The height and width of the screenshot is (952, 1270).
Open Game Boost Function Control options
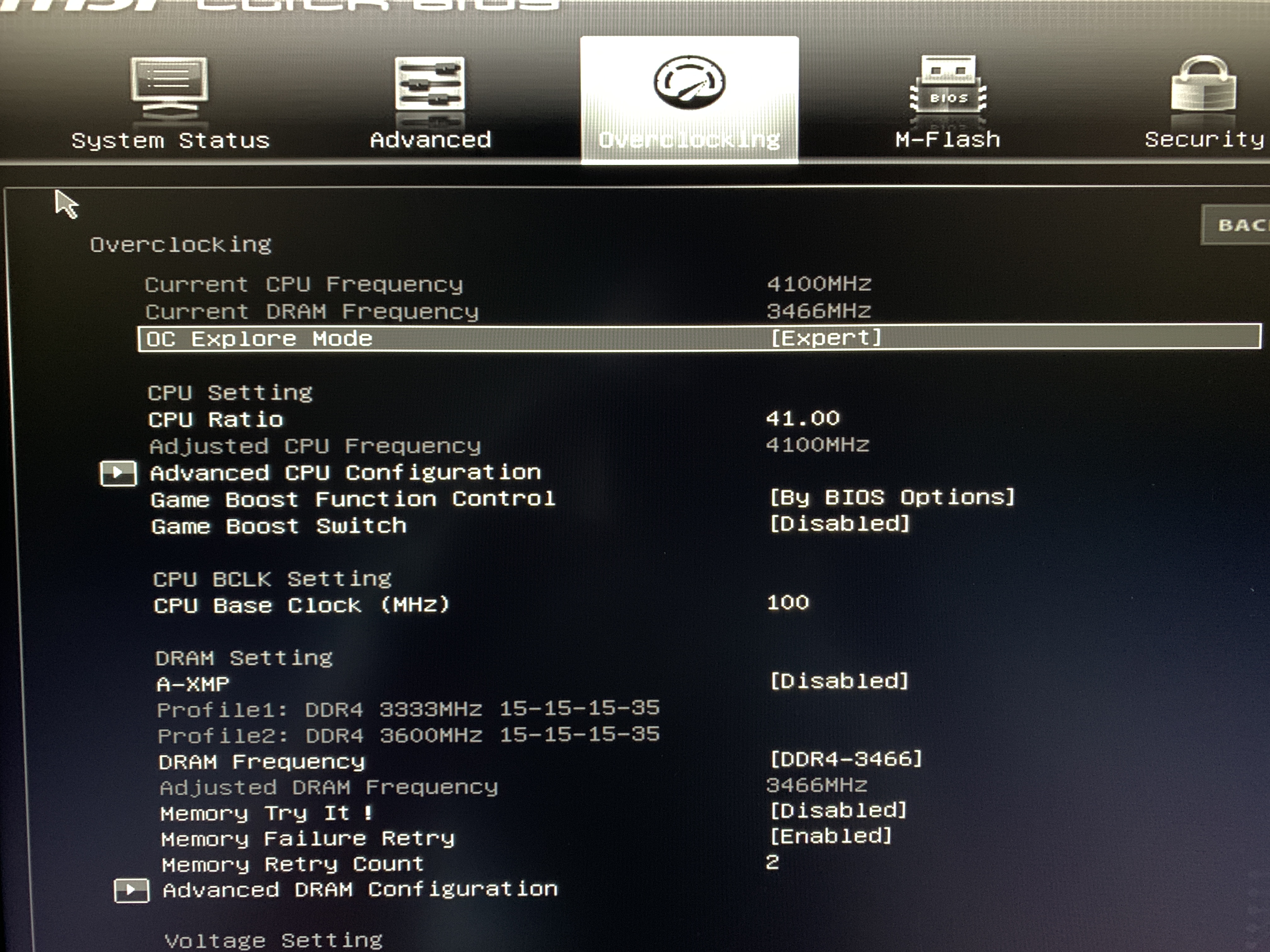click(892, 497)
